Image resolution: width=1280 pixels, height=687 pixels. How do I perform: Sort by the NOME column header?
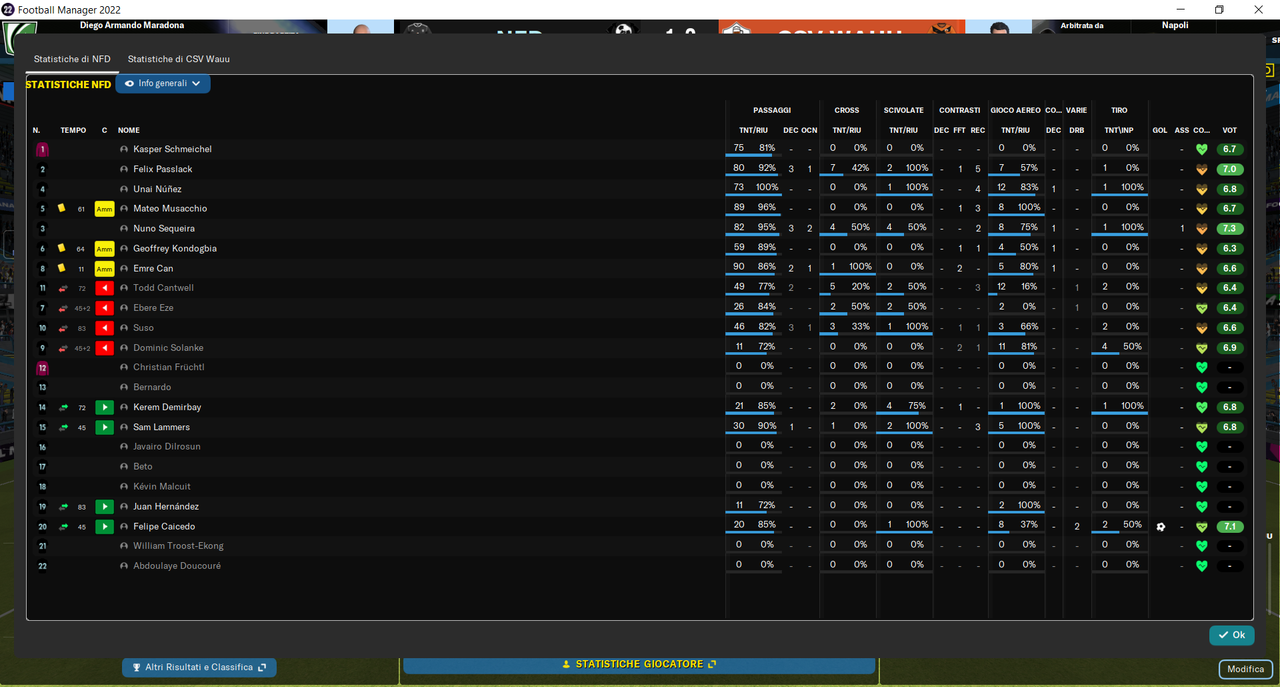[129, 130]
